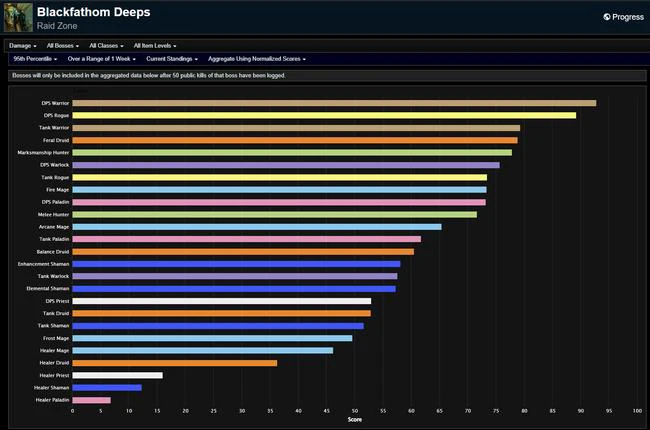
Task: Open the Damage metric dropdown
Action: 22,46
